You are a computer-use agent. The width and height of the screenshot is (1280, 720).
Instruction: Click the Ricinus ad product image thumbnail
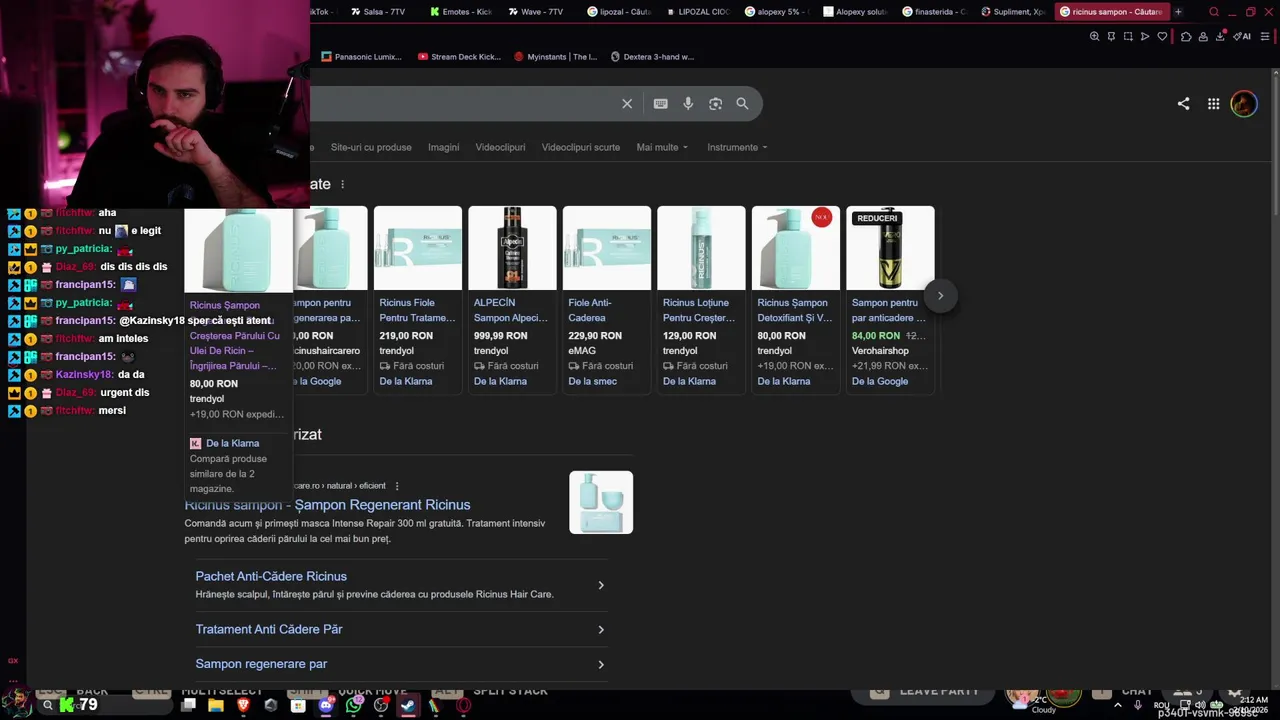(601, 502)
